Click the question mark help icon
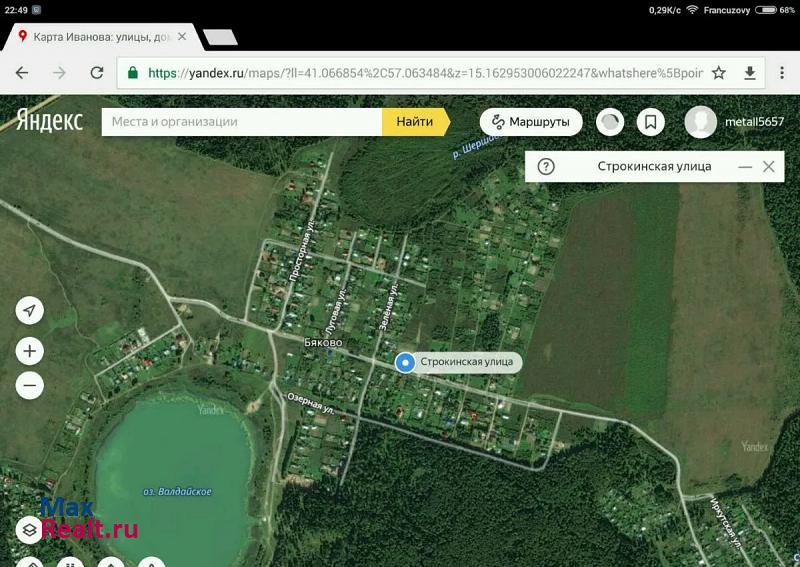The width and height of the screenshot is (800, 567). 546,167
